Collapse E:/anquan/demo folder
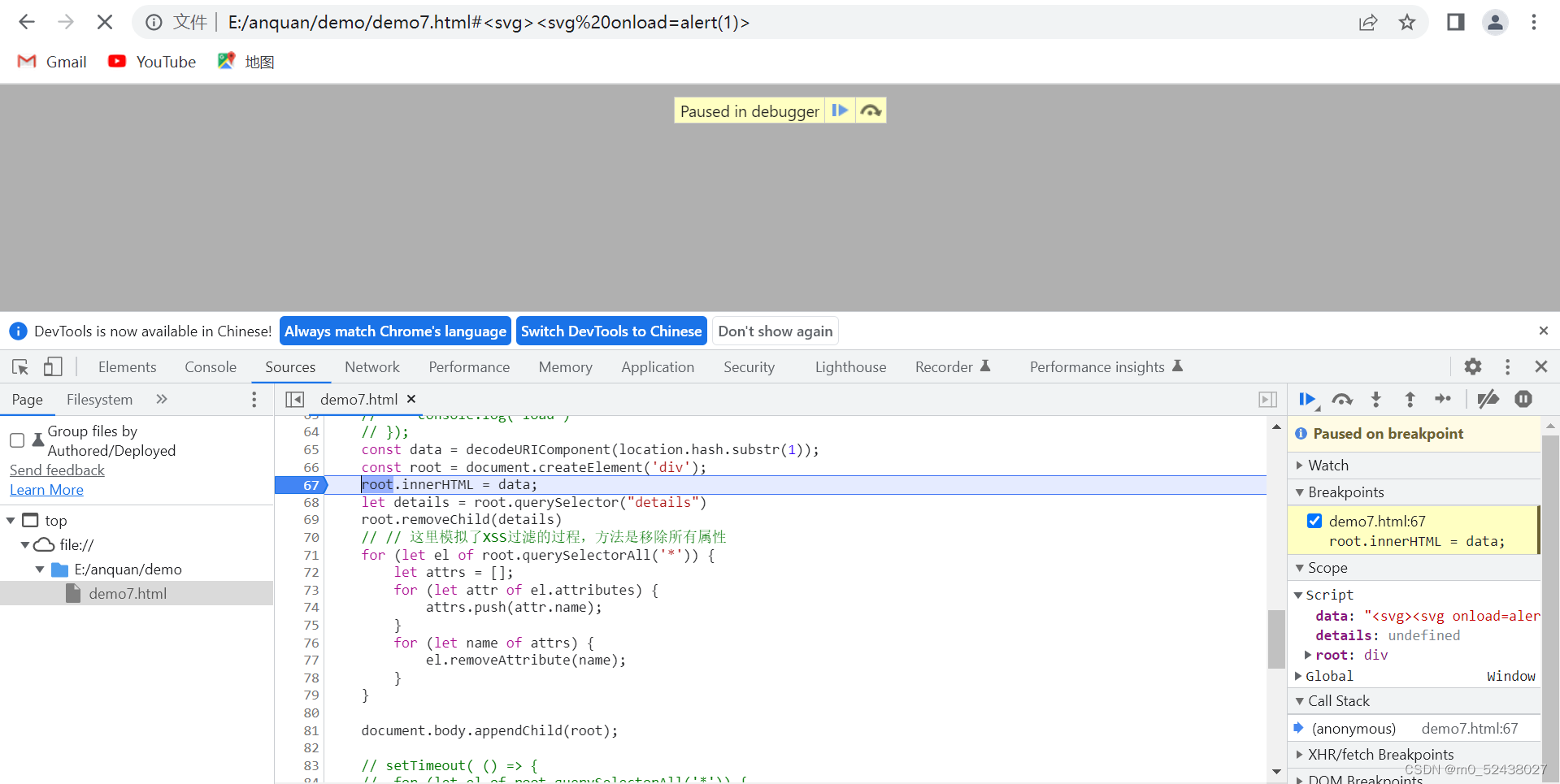The image size is (1560, 784). tap(40, 570)
